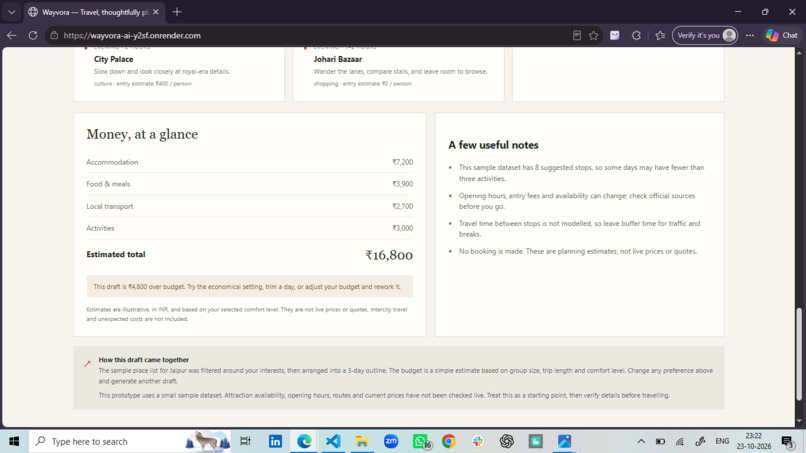Change ENG input language

(722, 441)
